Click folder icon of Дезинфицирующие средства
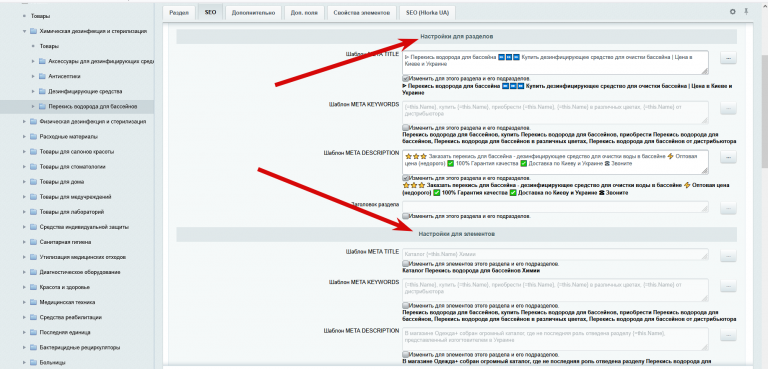 tap(42, 91)
